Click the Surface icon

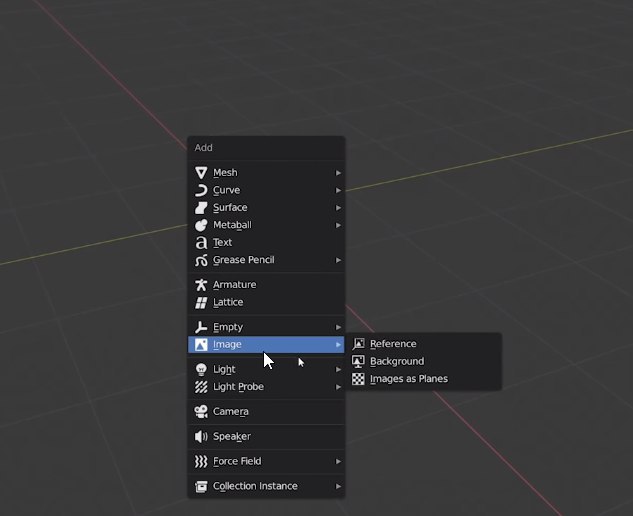(x=201, y=208)
